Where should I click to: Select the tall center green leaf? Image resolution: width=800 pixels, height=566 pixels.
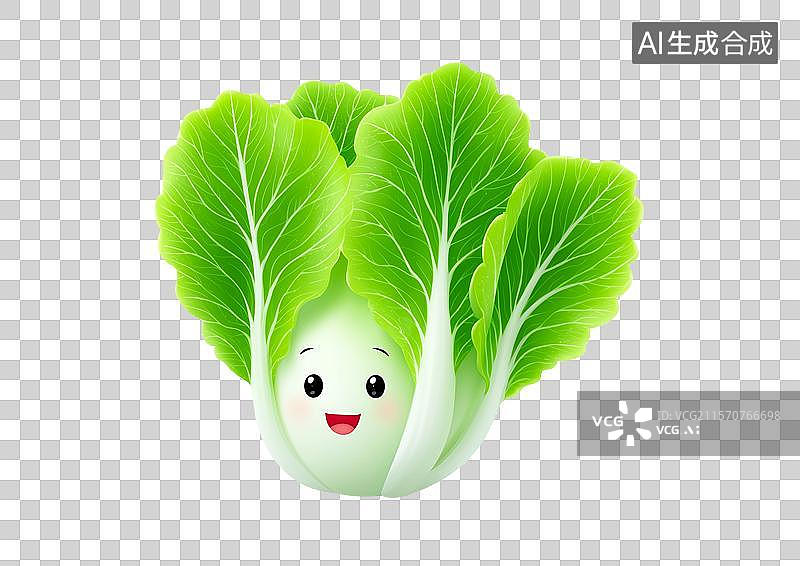440,190
